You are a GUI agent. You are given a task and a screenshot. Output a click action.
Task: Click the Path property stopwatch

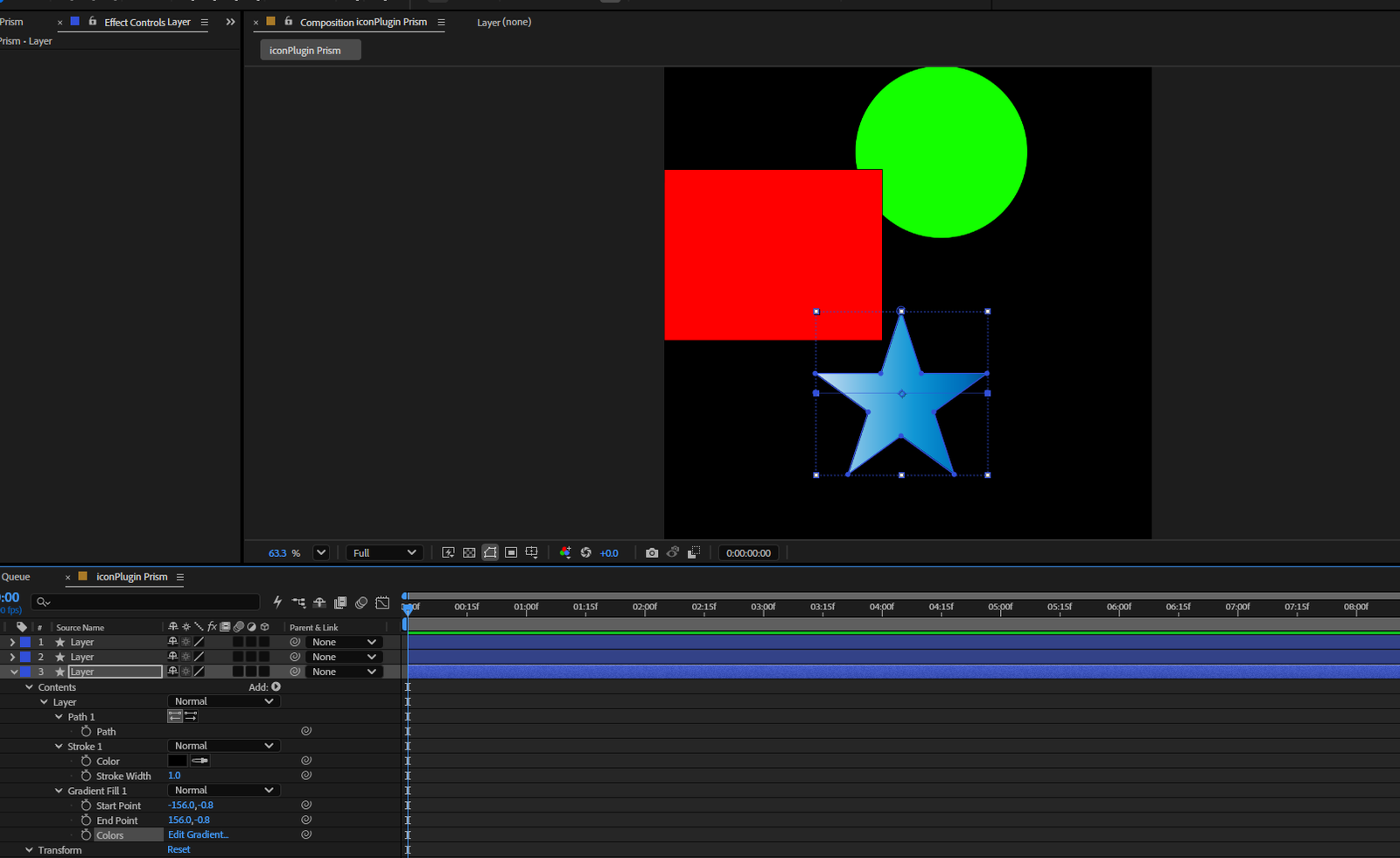click(86, 731)
